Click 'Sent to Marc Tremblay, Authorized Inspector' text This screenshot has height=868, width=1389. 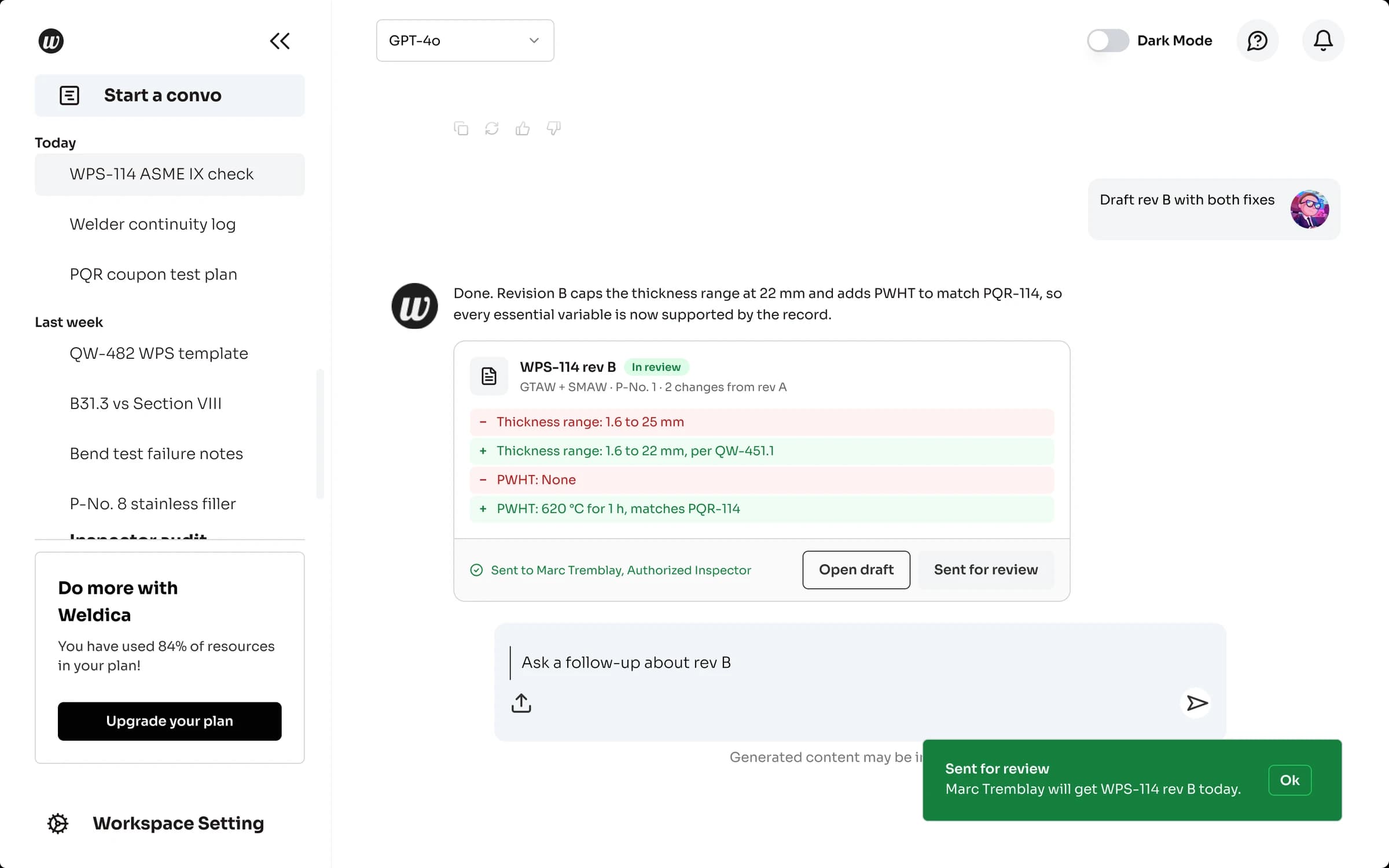pos(621,570)
